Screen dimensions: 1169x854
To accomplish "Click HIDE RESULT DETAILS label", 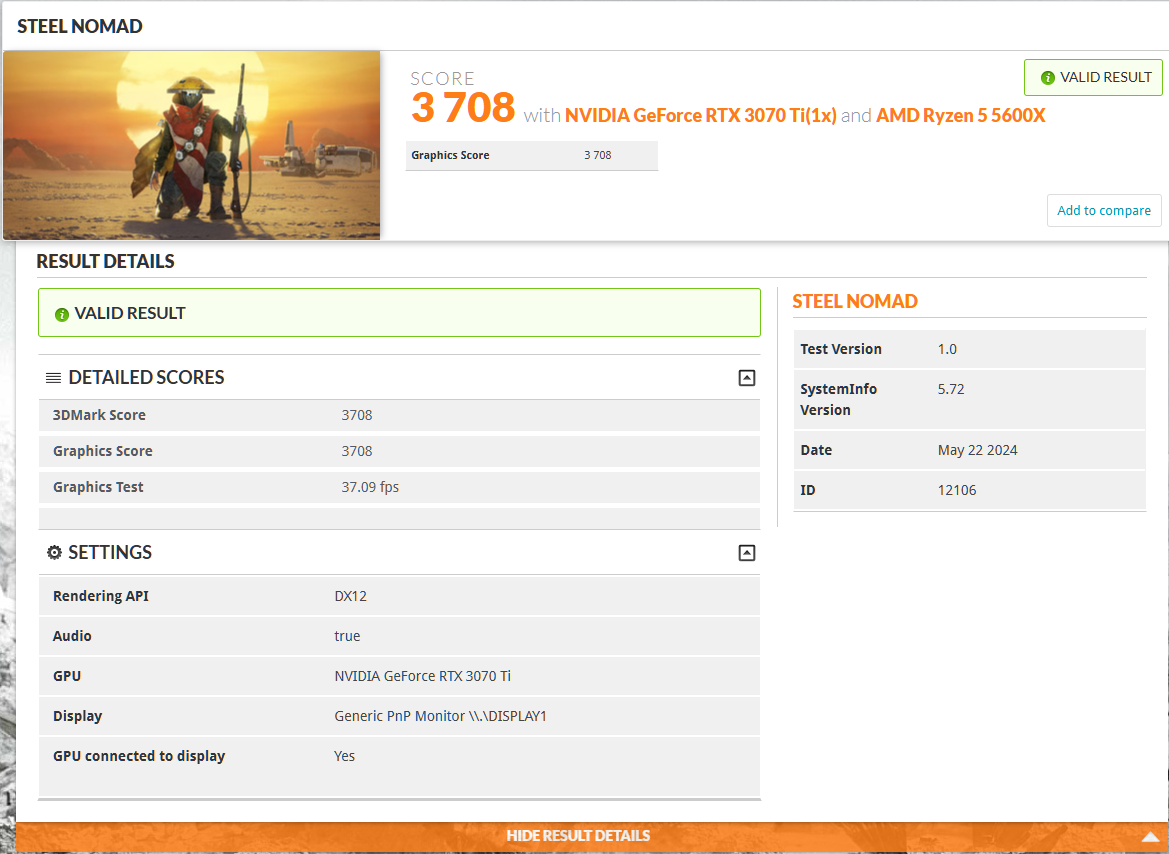I will point(578,836).
